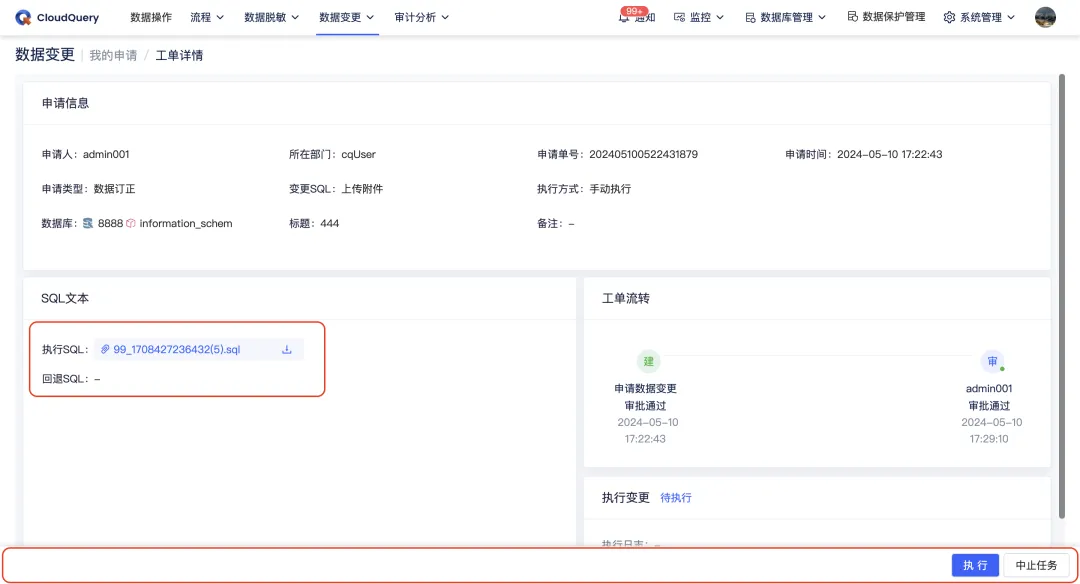The width and height of the screenshot is (1080, 584).
Task: Click the paperclip attachment icon on the SQL file
Action: 103,348
